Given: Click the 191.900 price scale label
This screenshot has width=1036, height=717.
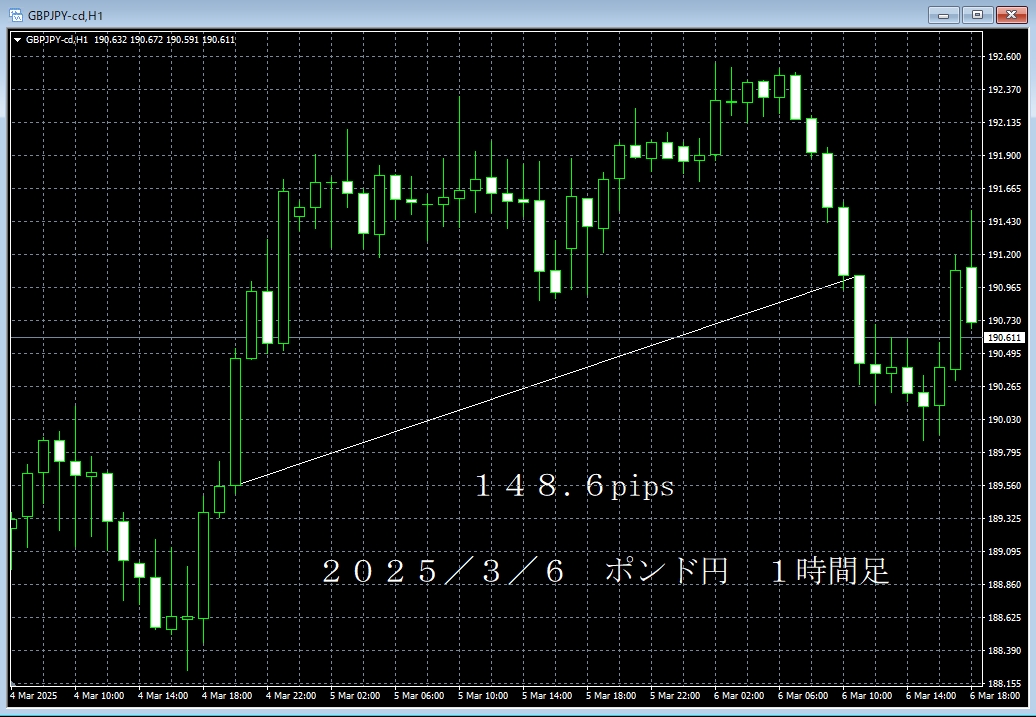Looking at the screenshot, I should pos(1004,156).
